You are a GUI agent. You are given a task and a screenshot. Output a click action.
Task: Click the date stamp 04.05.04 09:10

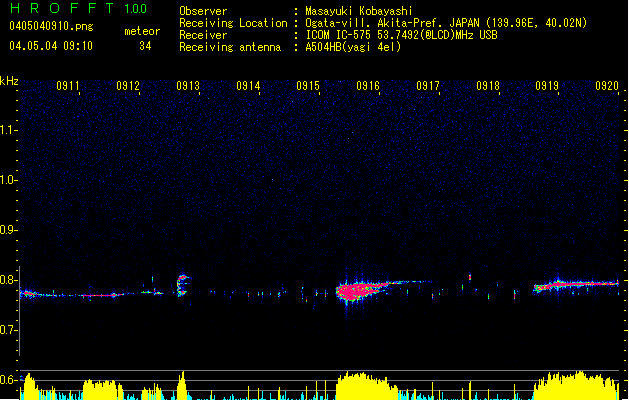(51, 46)
